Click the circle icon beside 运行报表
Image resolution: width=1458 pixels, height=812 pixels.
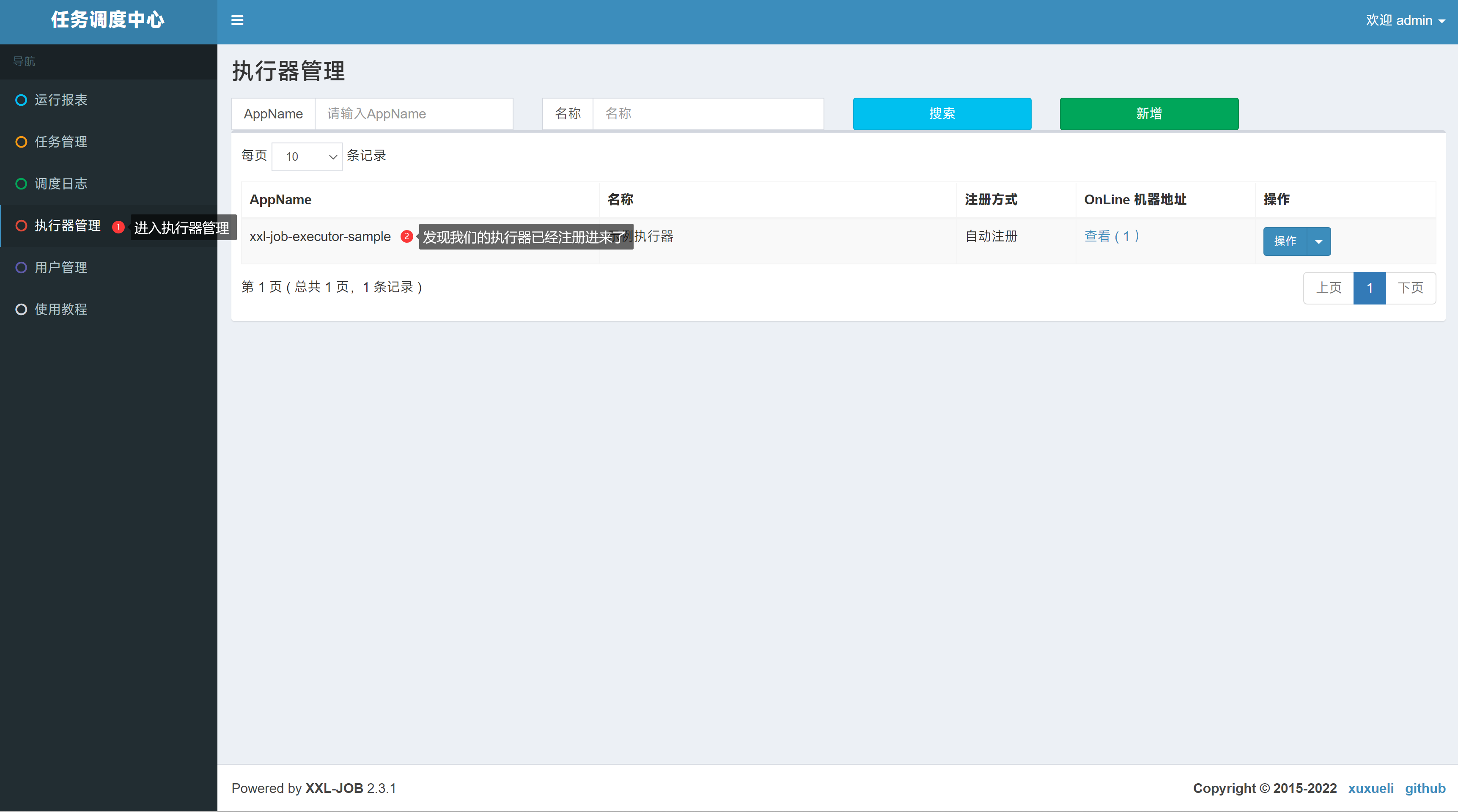[21, 100]
